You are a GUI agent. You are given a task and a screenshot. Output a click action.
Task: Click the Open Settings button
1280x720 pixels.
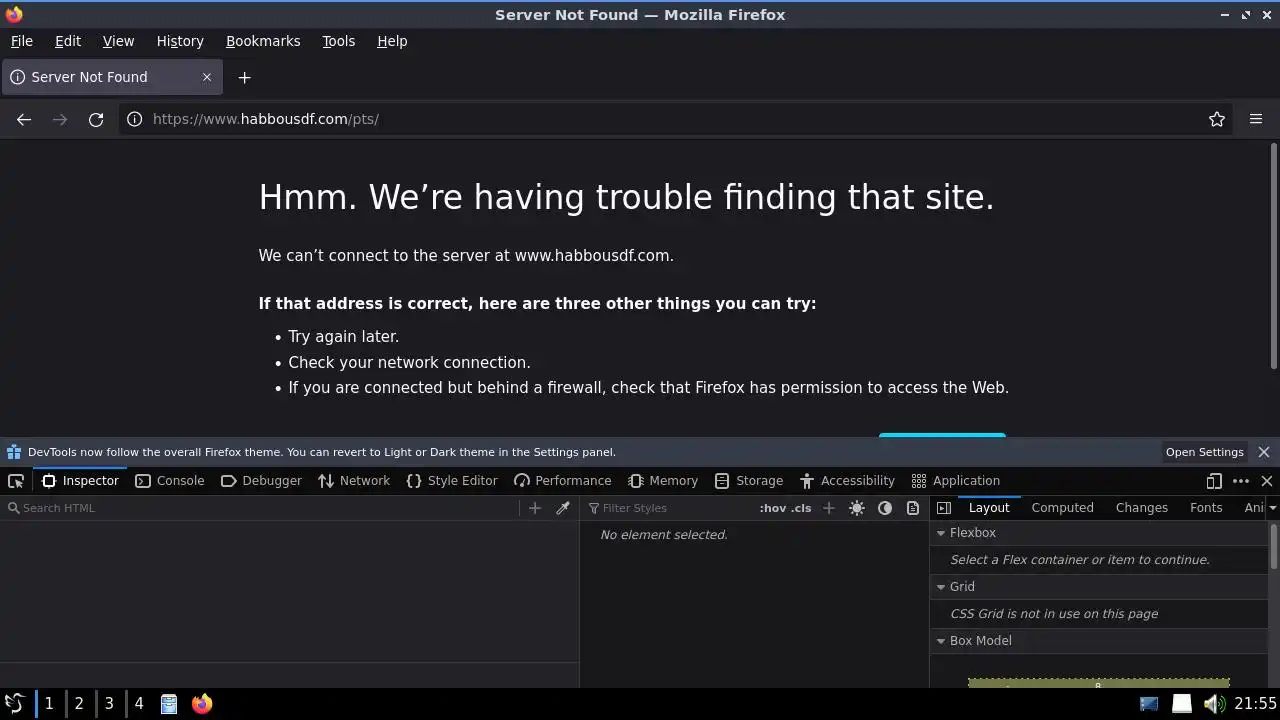pyautogui.click(x=1204, y=452)
